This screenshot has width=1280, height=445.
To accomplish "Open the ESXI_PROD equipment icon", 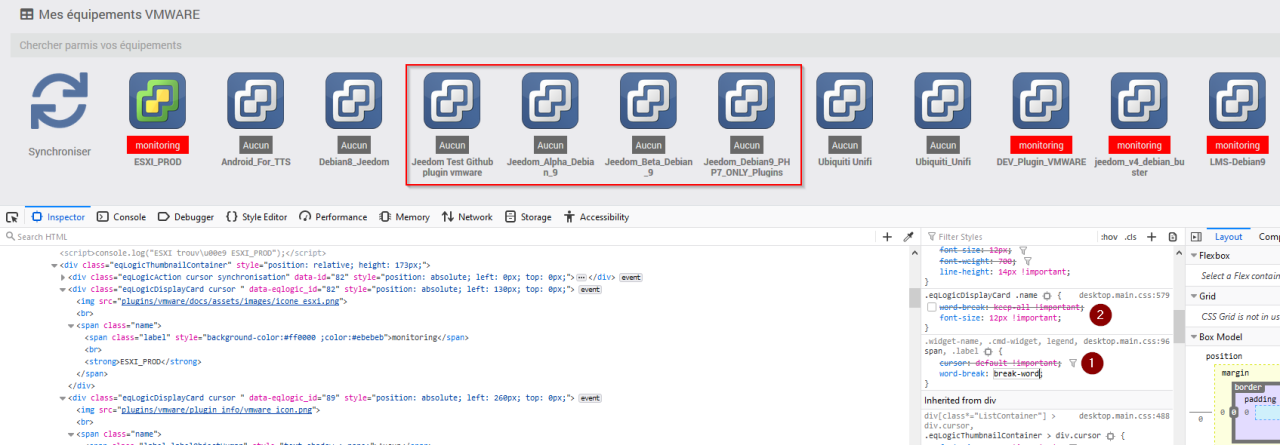I will 157,101.
